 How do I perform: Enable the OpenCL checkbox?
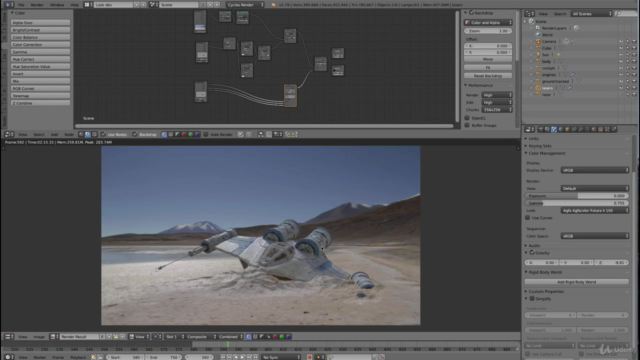pos(467,118)
